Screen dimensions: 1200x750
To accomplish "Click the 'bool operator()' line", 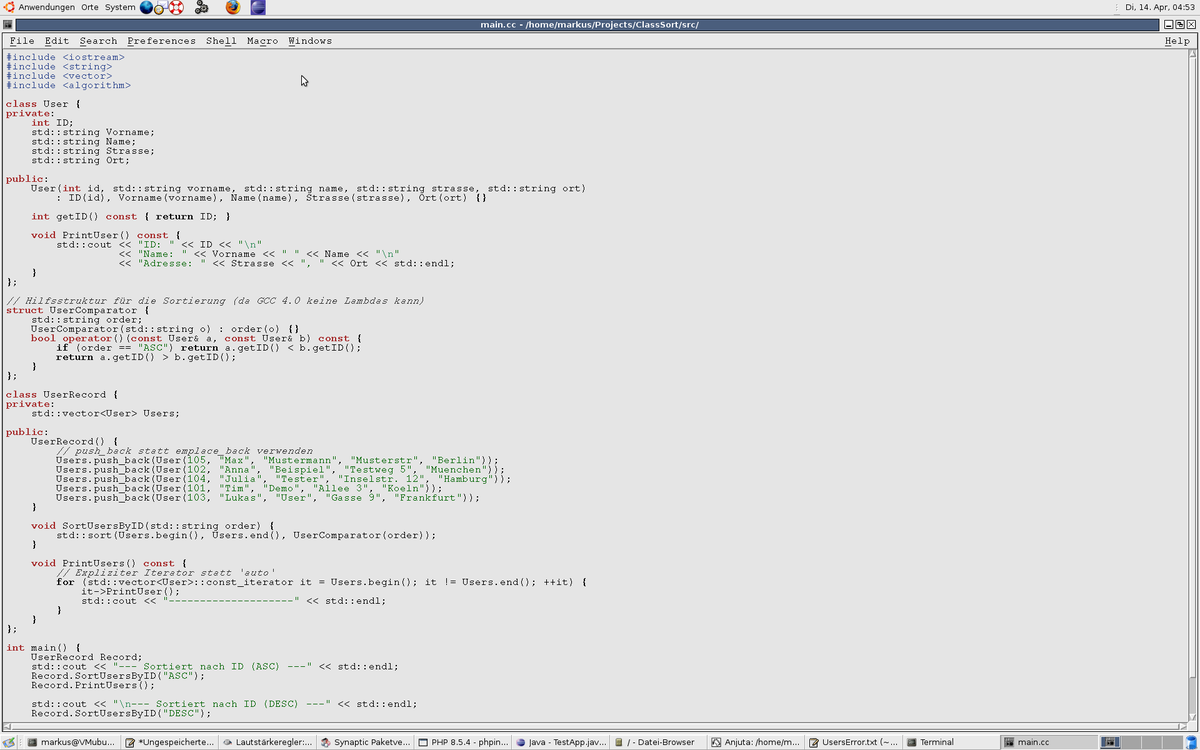I will (x=196, y=338).
